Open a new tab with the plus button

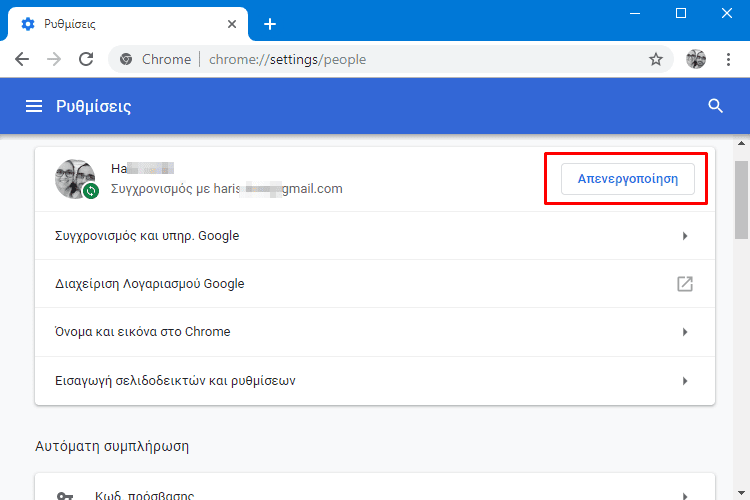270,24
